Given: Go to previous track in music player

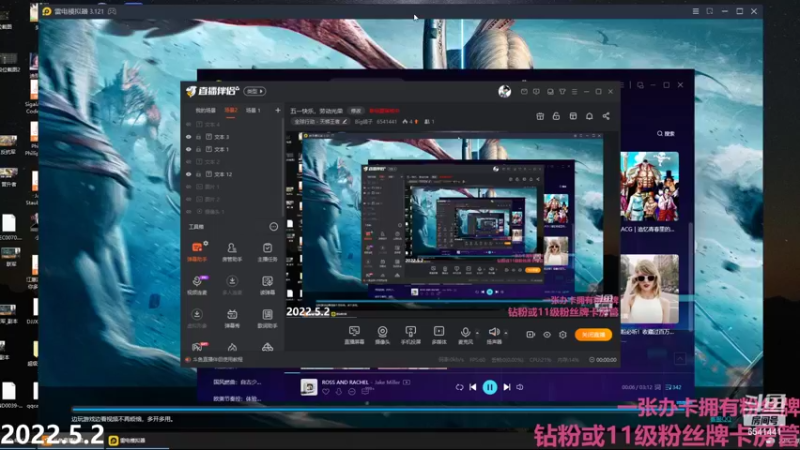Looking at the screenshot, I should (x=473, y=387).
